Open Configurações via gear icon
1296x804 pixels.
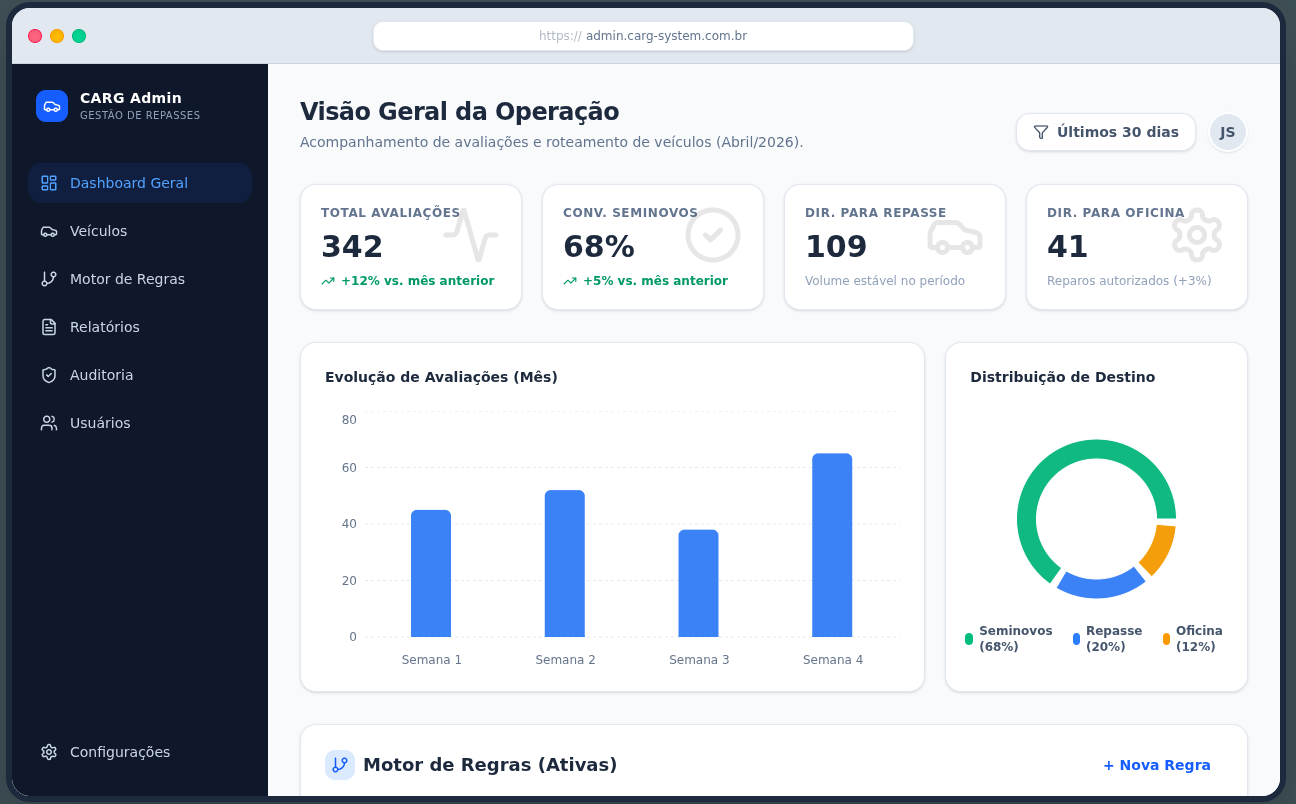(x=48, y=752)
